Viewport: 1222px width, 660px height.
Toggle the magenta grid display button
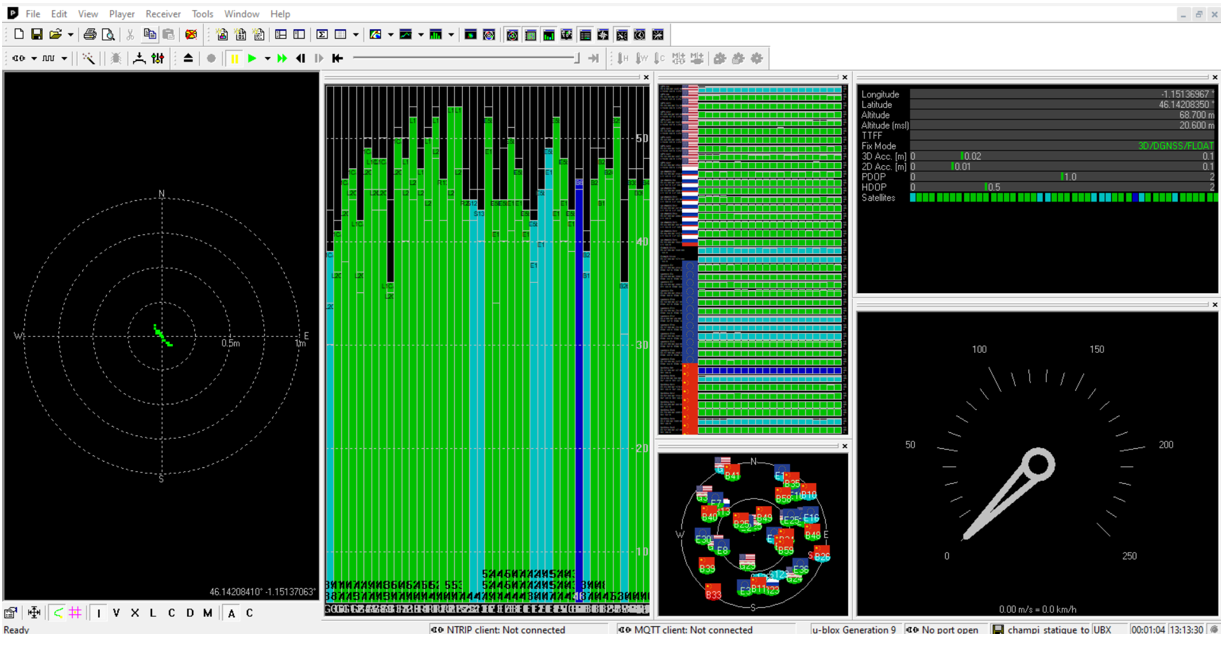(75, 613)
